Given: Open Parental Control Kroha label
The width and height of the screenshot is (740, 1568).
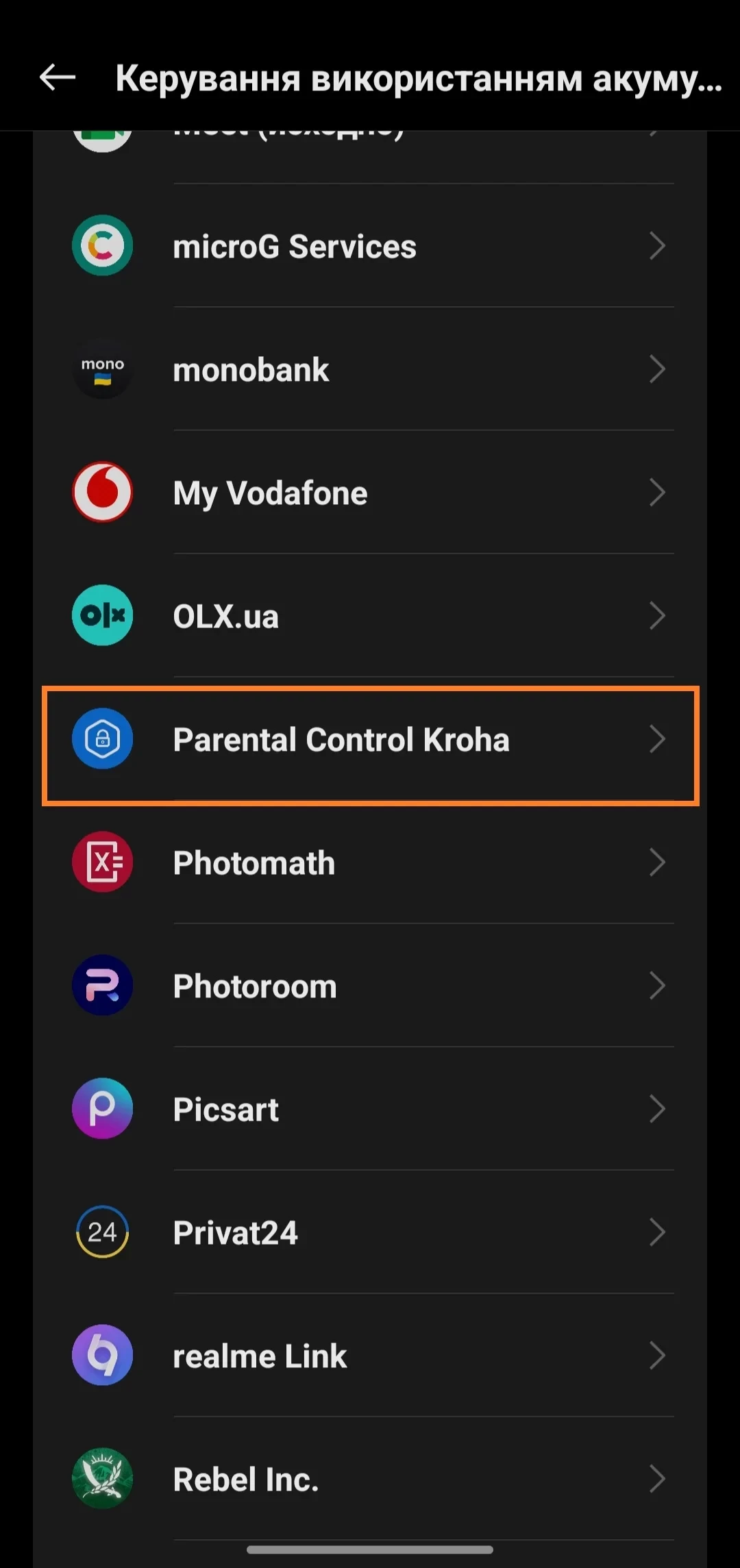Looking at the screenshot, I should click(341, 740).
